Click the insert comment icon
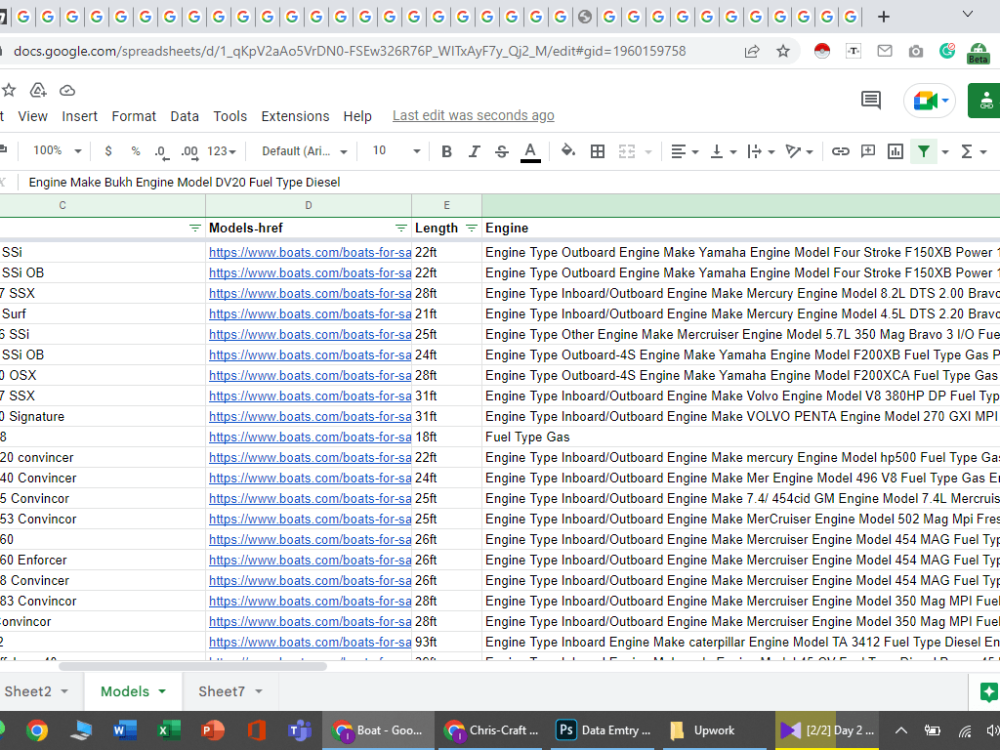Viewport: 1000px width, 750px height. (x=868, y=151)
